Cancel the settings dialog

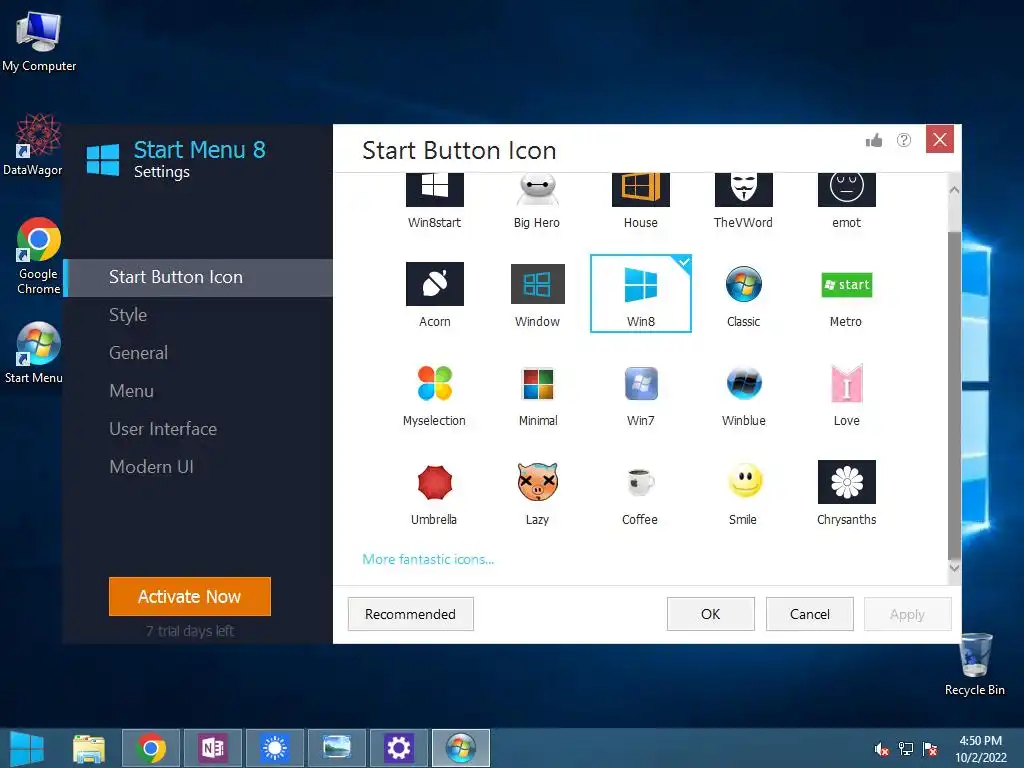(810, 614)
